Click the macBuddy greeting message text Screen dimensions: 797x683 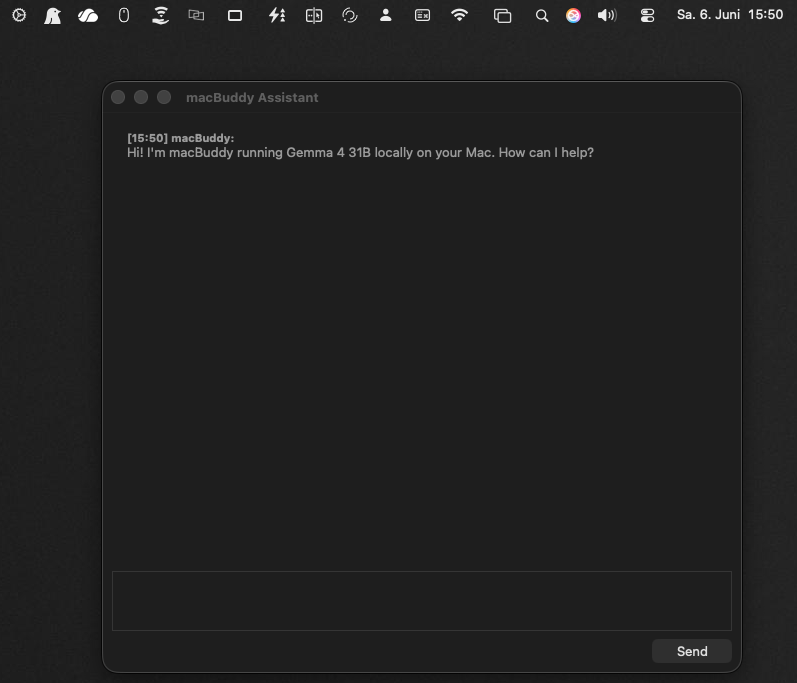point(360,152)
